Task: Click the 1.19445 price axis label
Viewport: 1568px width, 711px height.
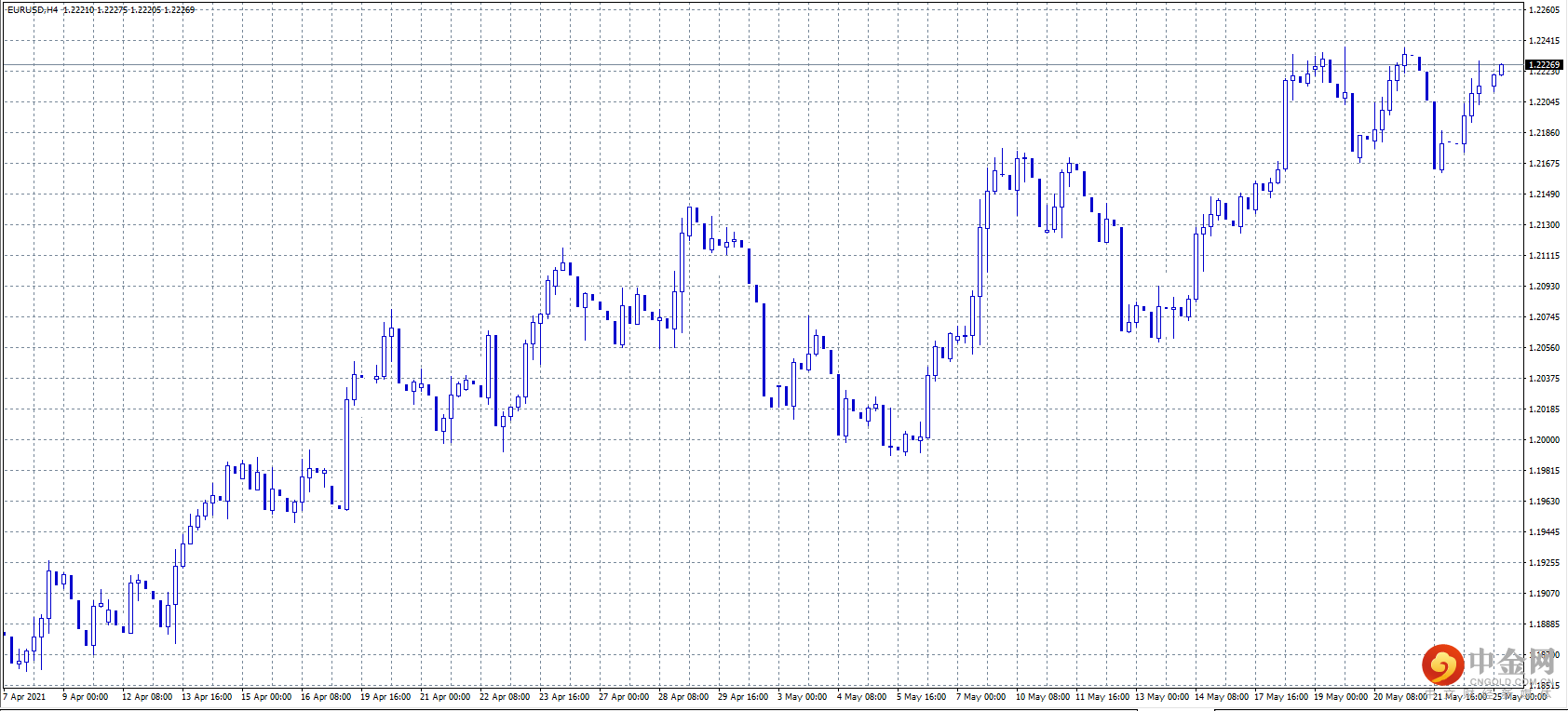Action: pyautogui.click(x=1544, y=532)
